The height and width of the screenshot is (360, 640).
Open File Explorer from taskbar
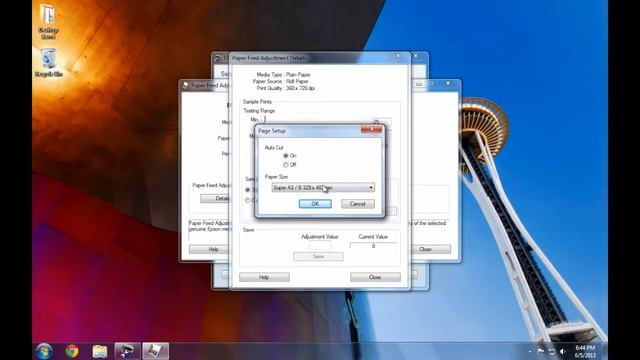(x=100, y=351)
